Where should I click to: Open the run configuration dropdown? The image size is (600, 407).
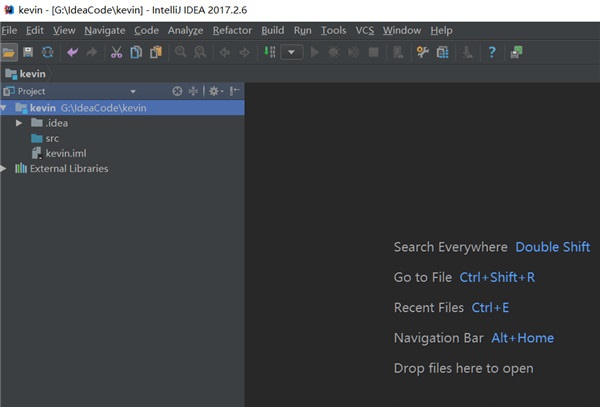(292, 52)
